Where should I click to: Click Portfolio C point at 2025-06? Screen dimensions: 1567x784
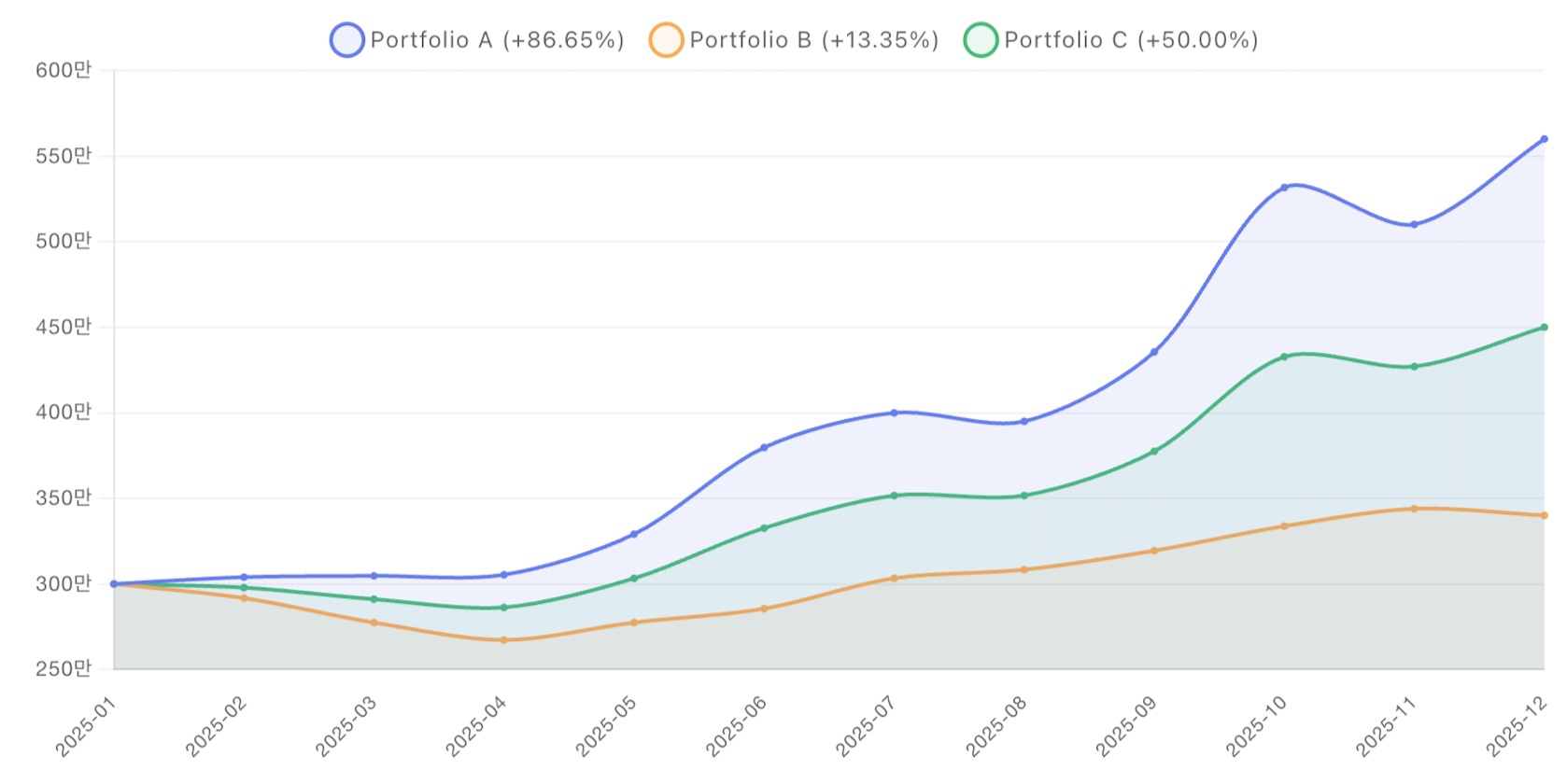(x=764, y=528)
